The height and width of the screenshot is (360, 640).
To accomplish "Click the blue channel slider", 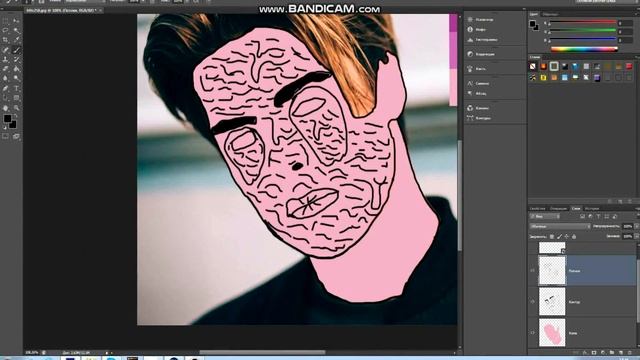I will (x=583, y=40).
